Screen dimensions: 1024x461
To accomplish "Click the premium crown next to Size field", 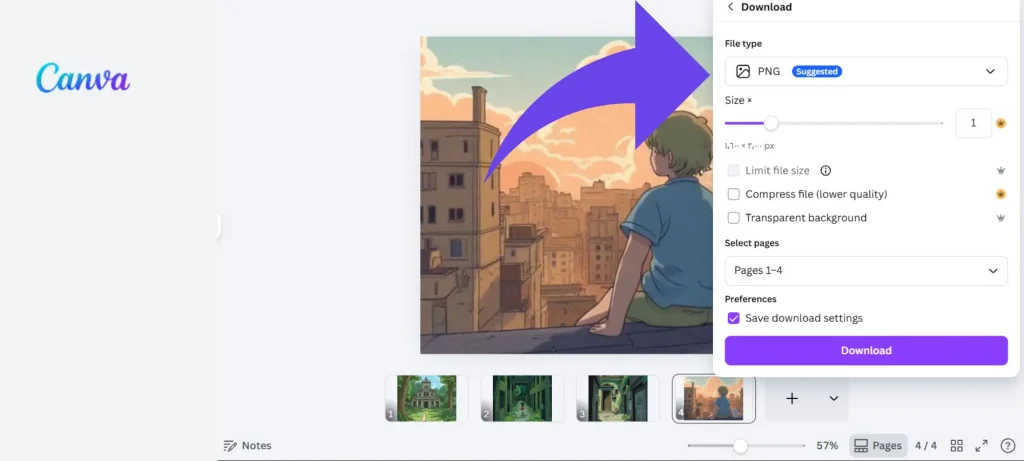I will [x=1000, y=124].
